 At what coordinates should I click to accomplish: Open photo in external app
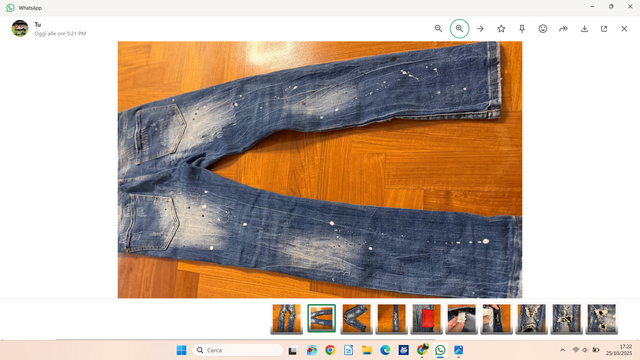tap(604, 29)
